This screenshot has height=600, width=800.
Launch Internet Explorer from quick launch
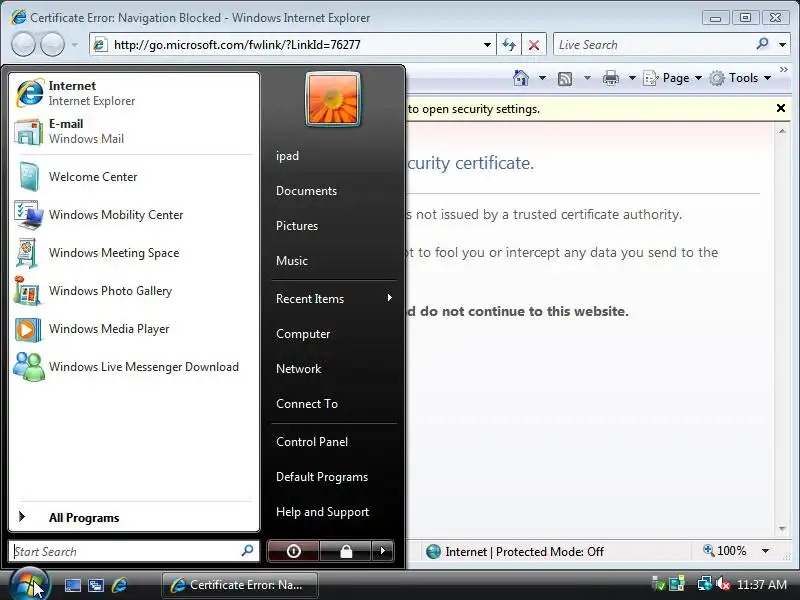tap(119, 584)
